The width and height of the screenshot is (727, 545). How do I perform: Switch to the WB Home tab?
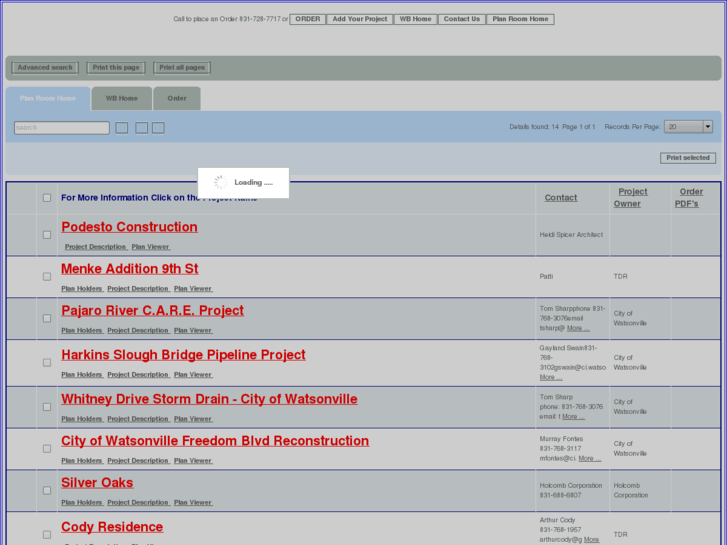(121, 98)
